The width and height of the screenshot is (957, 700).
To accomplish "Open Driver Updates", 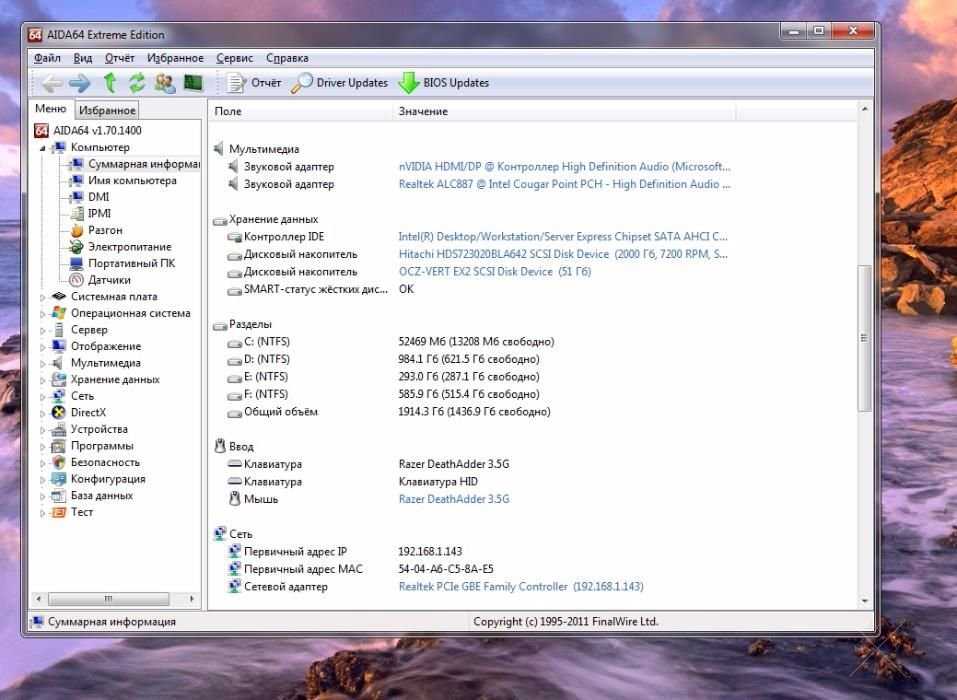I will [x=339, y=83].
